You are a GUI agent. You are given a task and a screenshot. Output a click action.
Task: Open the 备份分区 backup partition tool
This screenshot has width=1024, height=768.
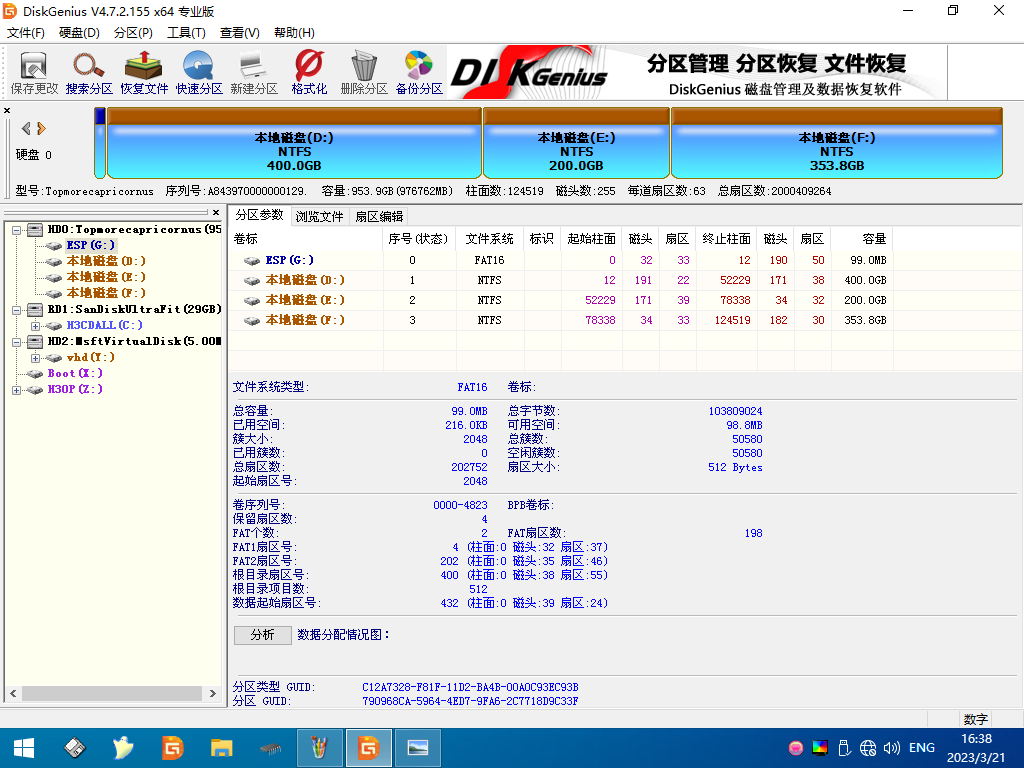(419, 72)
